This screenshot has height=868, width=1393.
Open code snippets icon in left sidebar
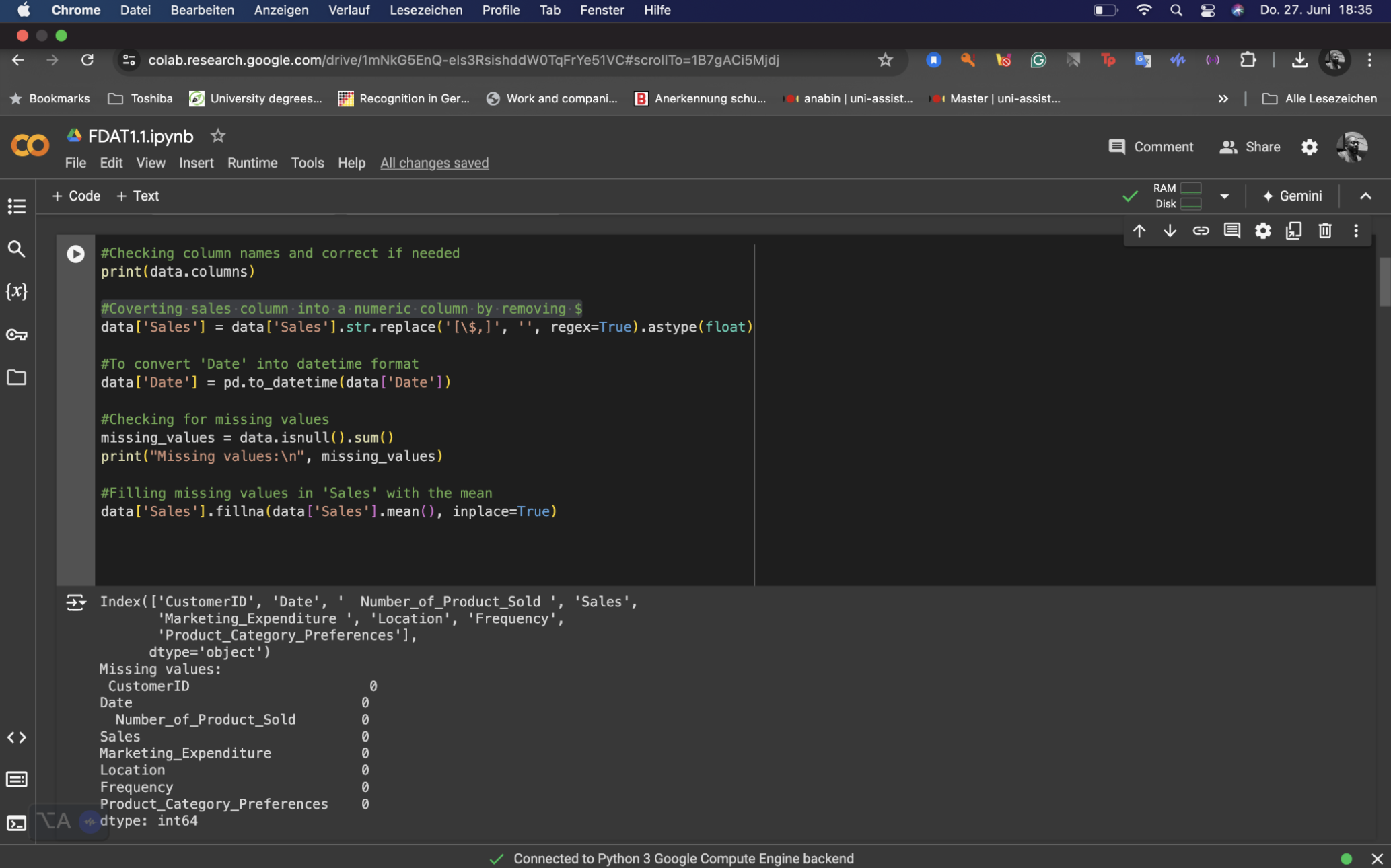click(x=16, y=737)
